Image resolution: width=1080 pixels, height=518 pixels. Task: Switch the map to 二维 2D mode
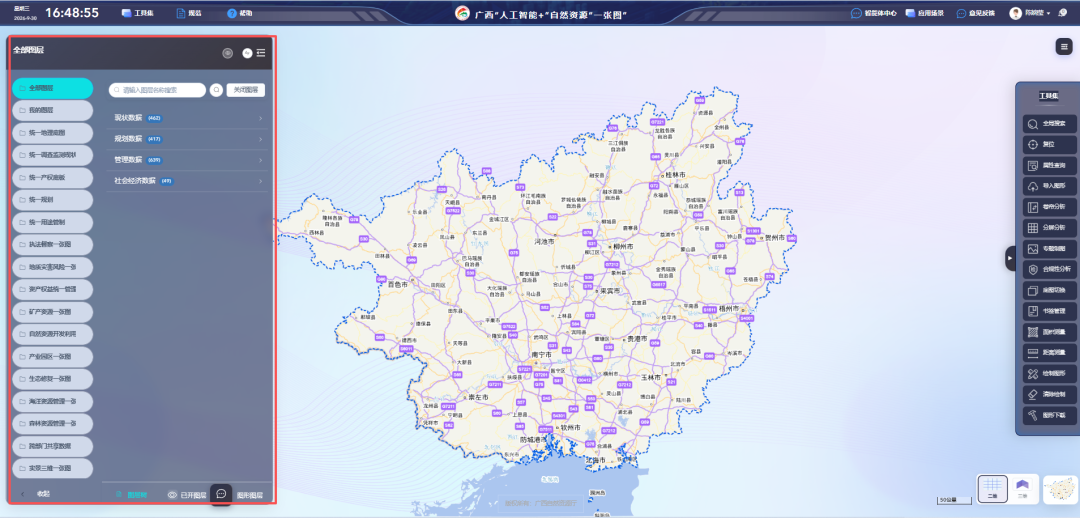point(993,488)
